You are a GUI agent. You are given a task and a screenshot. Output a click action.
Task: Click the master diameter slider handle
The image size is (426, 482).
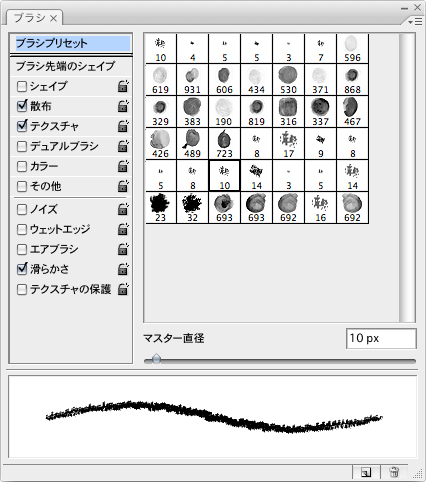156,359
